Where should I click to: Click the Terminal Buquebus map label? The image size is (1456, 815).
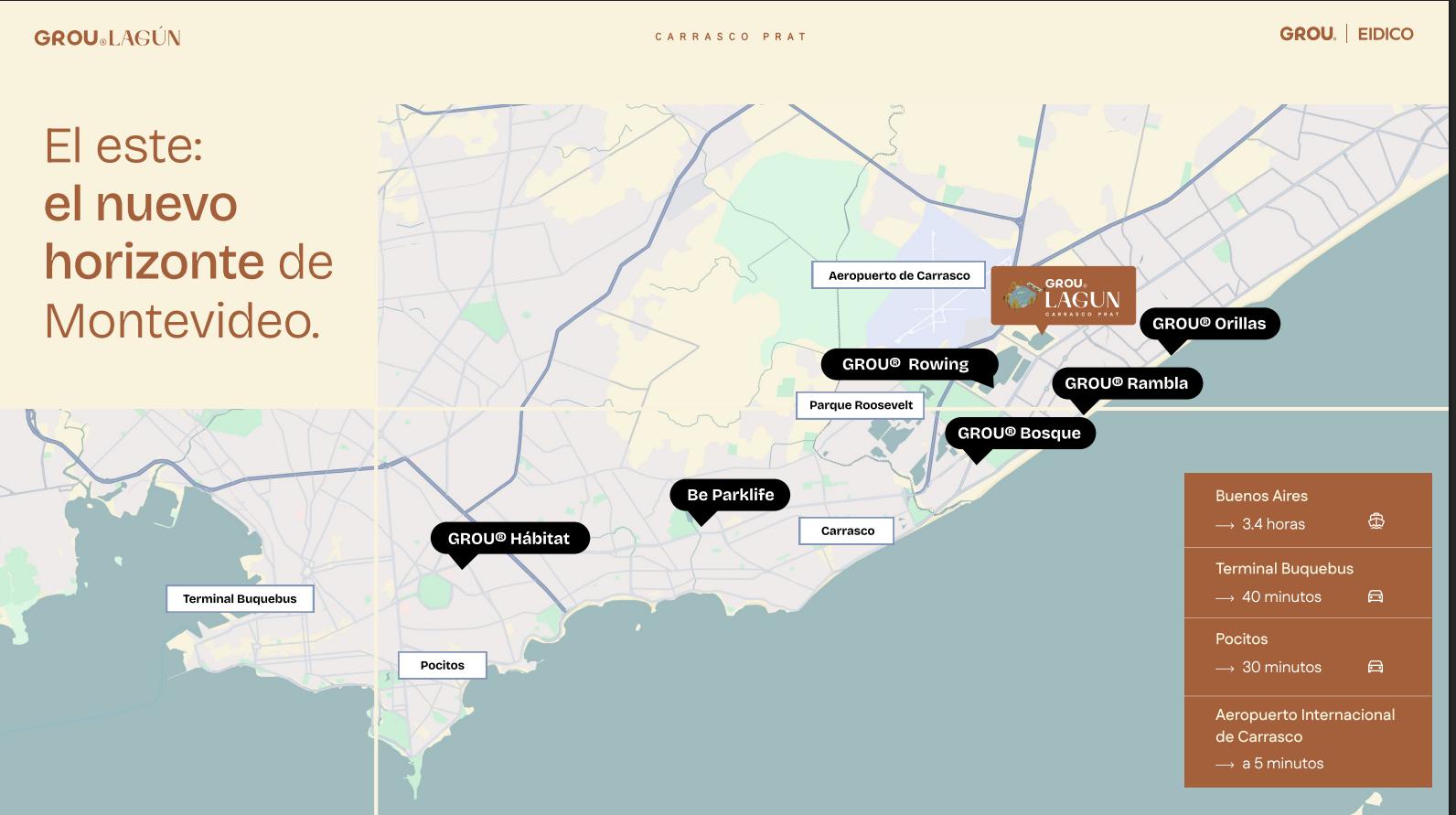click(x=240, y=599)
